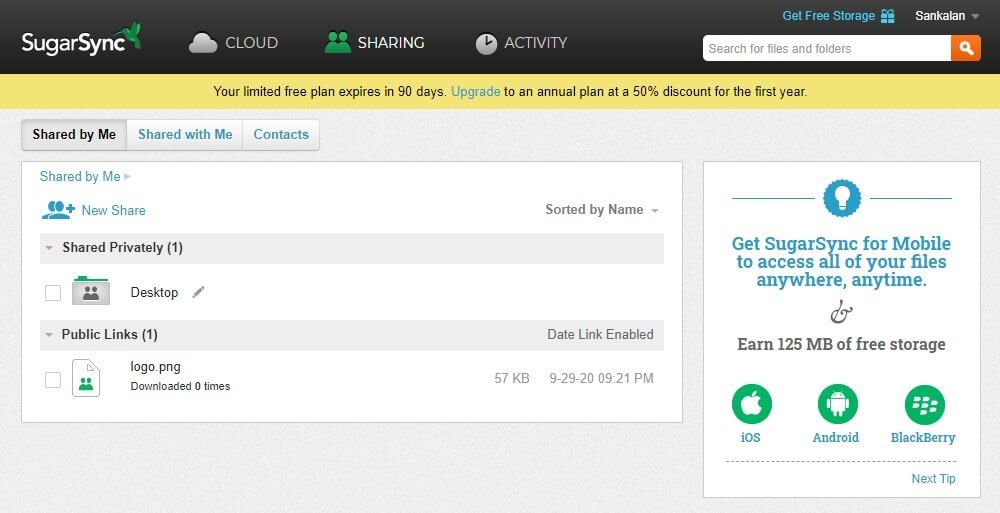Viewport: 1000px width, 513px height.
Task: Click the Android text link
Action: pyautogui.click(x=835, y=438)
